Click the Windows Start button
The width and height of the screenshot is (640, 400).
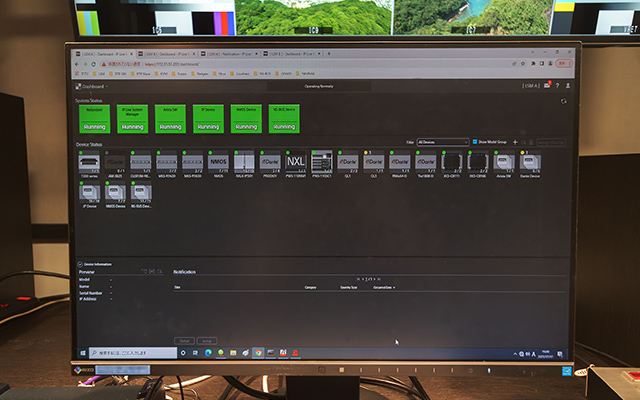[82, 352]
